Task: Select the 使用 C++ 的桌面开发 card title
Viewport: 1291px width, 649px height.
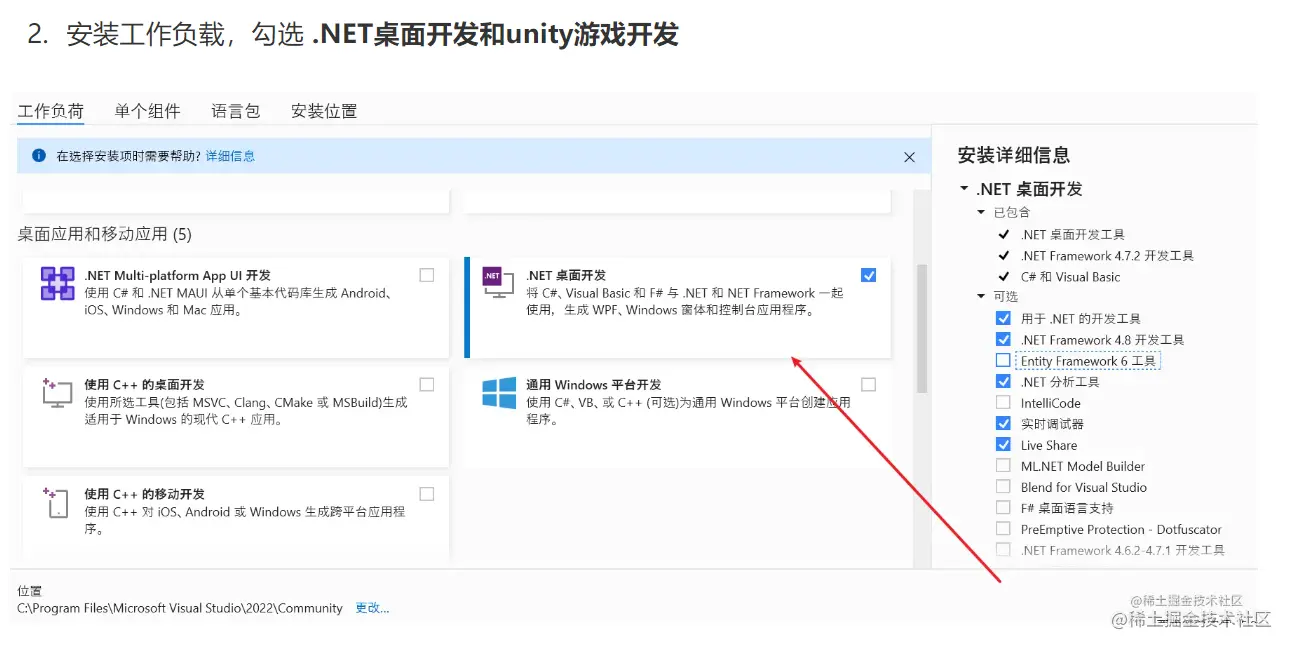Action: tap(144, 384)
